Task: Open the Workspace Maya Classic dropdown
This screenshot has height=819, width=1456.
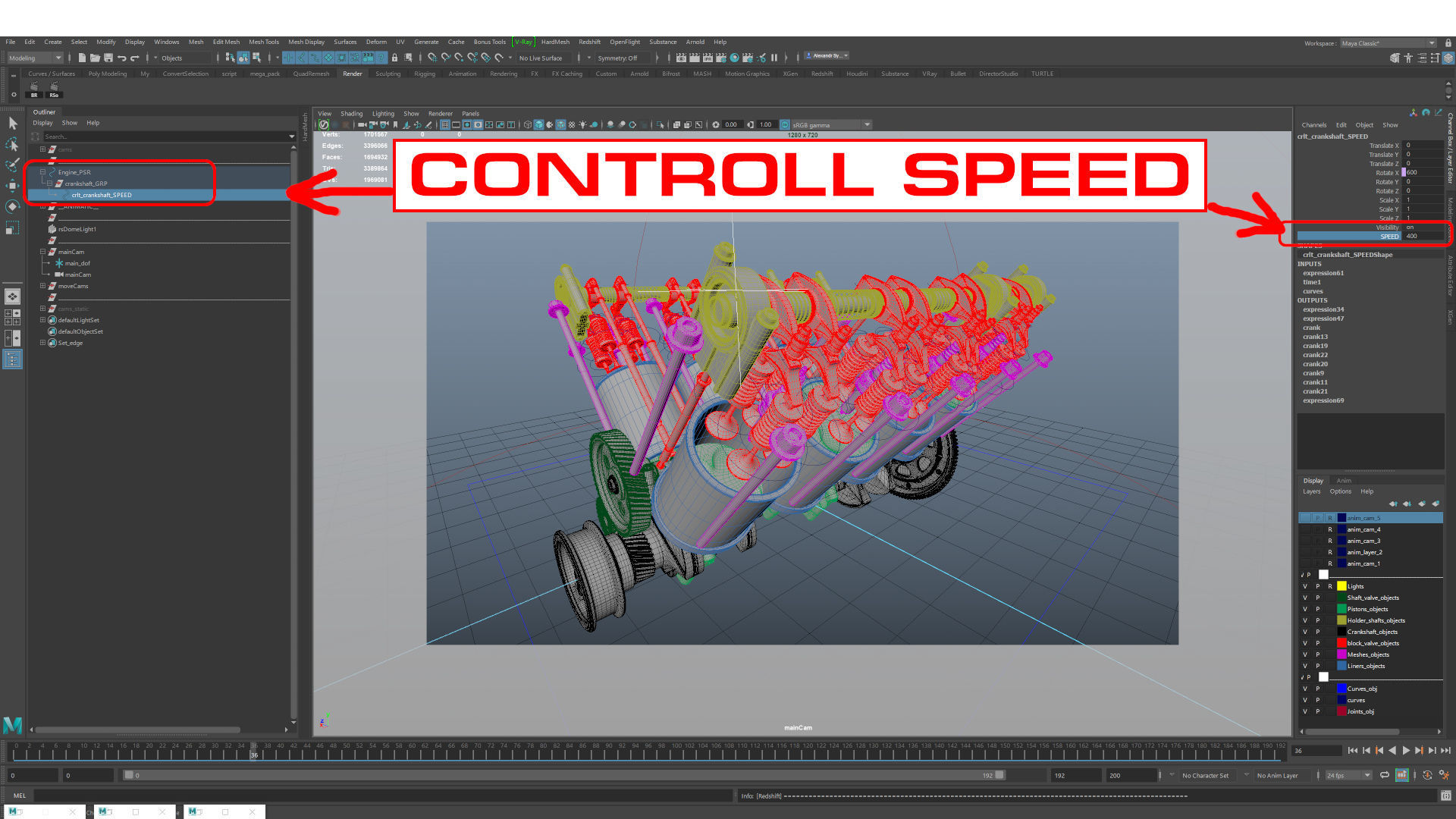Action: (1389, 43)
